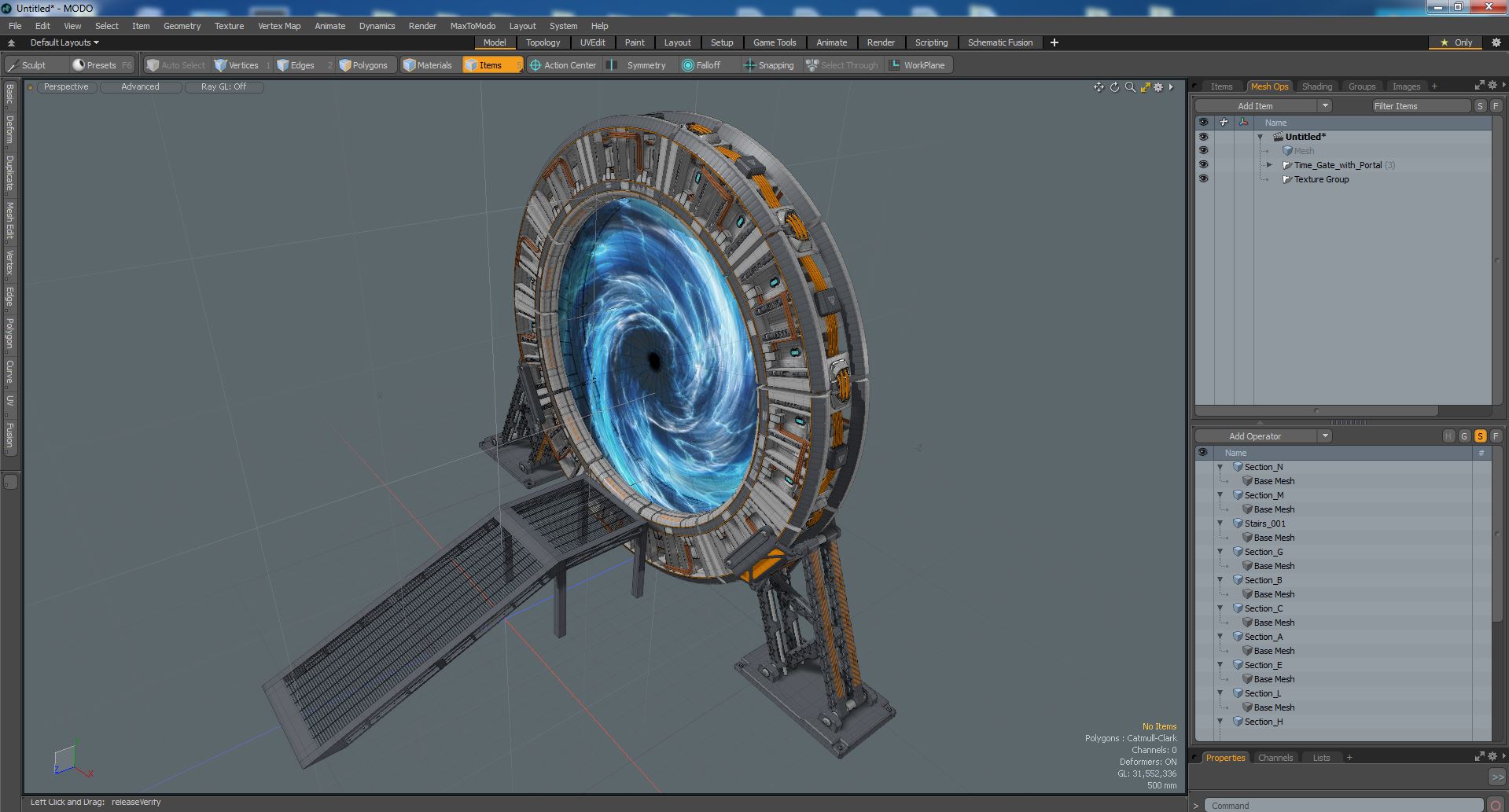Open the Add Item dropdown arrow
Image resolution: width=1509 pixels, height=812 pixels.
[x=1325, y=106]
